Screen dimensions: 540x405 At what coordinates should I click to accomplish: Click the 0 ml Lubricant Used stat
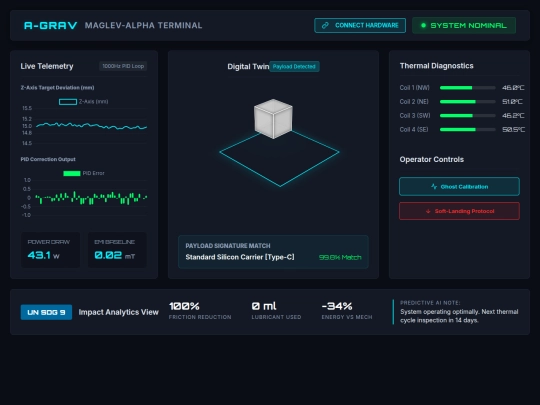276,311
